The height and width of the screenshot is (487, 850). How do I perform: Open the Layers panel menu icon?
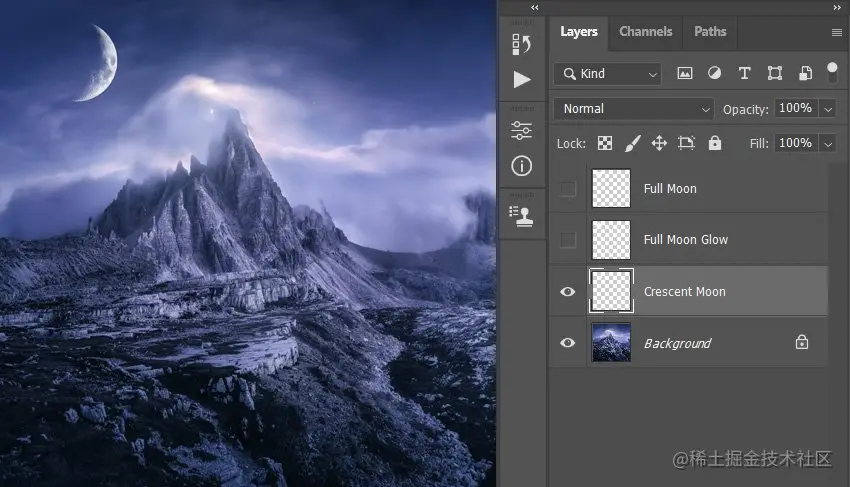pyautogui.click(x=836, y=33)
